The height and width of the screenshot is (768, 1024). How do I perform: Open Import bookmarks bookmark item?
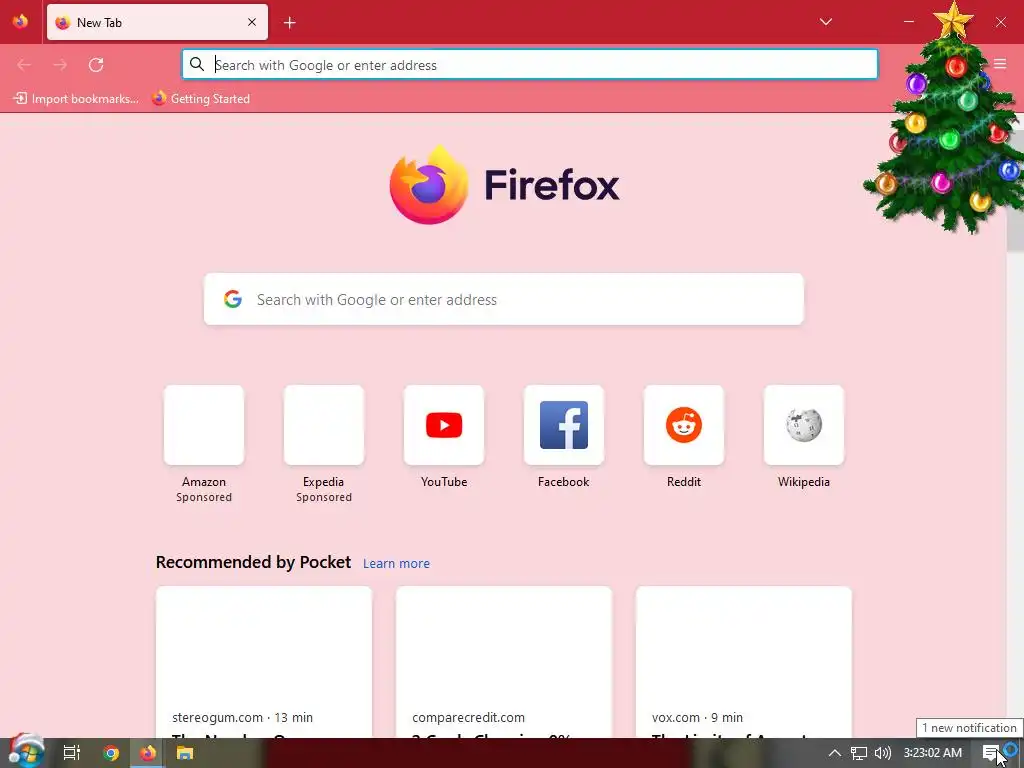pos(76,99)
